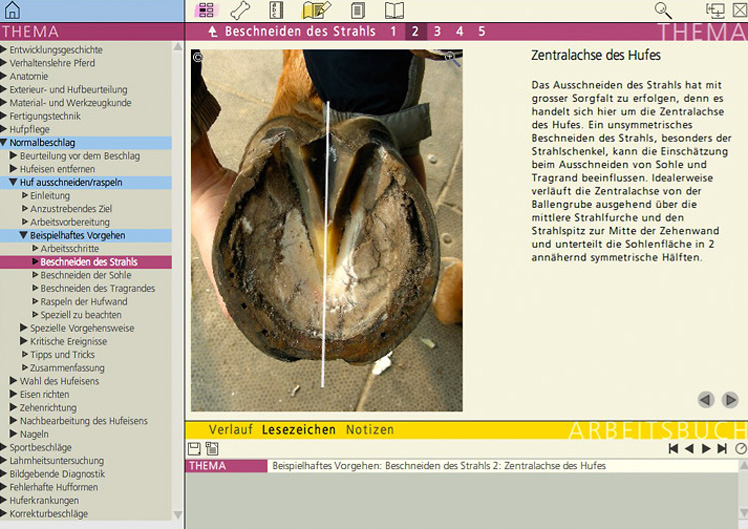Open the bookmark entry Beispielhaftes Vorgehen
Viewport: 748px width, 529px height.
[x=438, y=466]
